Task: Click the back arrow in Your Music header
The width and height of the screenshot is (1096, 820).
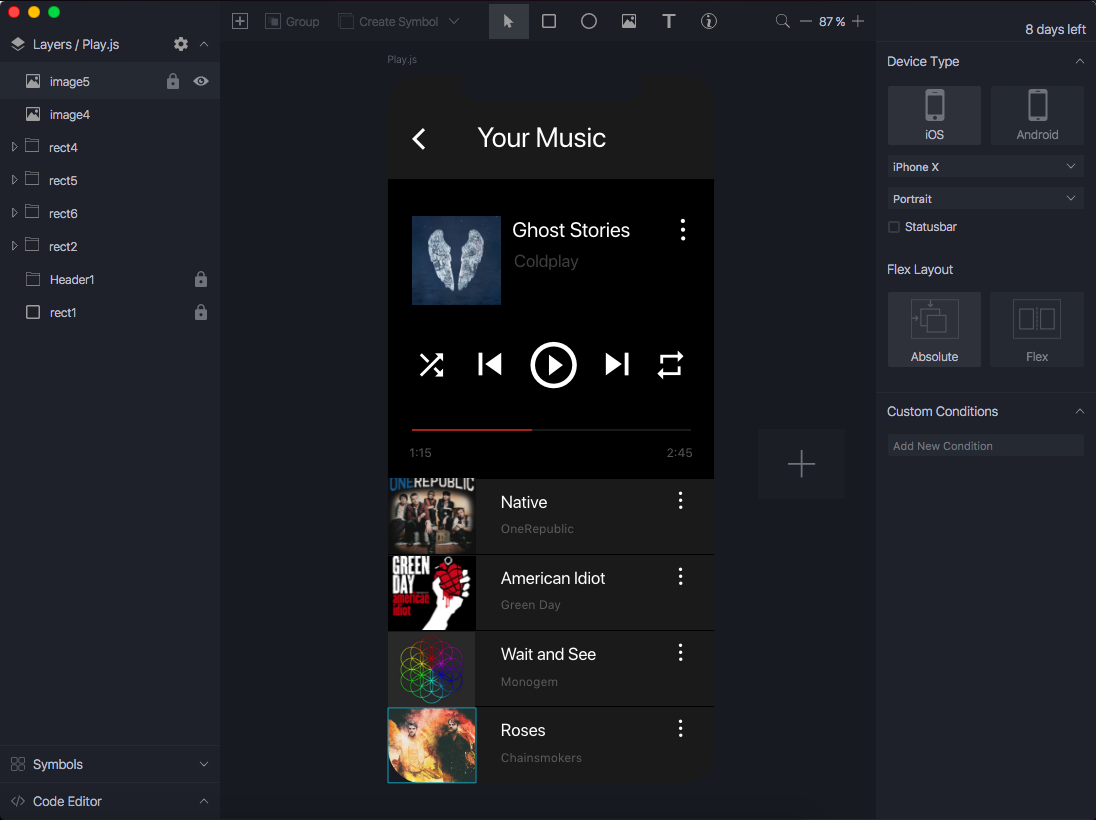Action: coord(419,138)
